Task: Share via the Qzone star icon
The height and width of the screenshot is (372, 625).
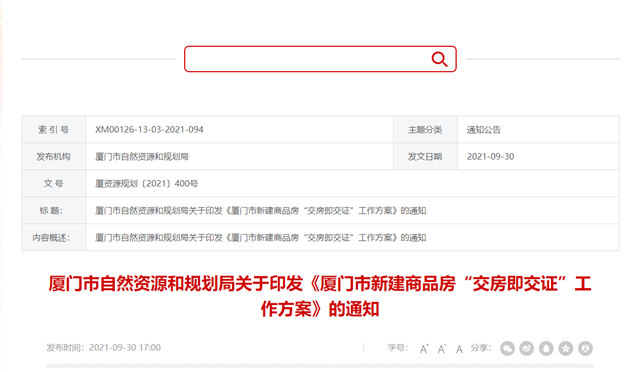Action: tap(566, 348)
